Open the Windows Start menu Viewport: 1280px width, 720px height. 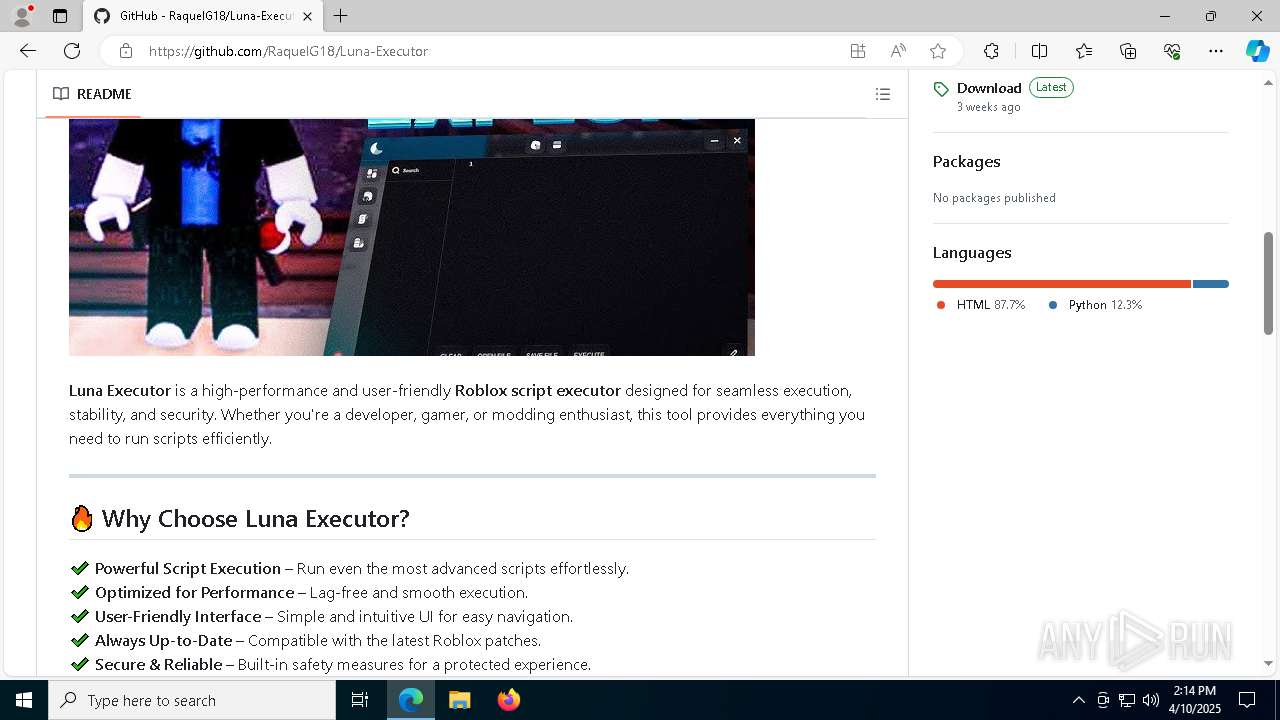24,700
